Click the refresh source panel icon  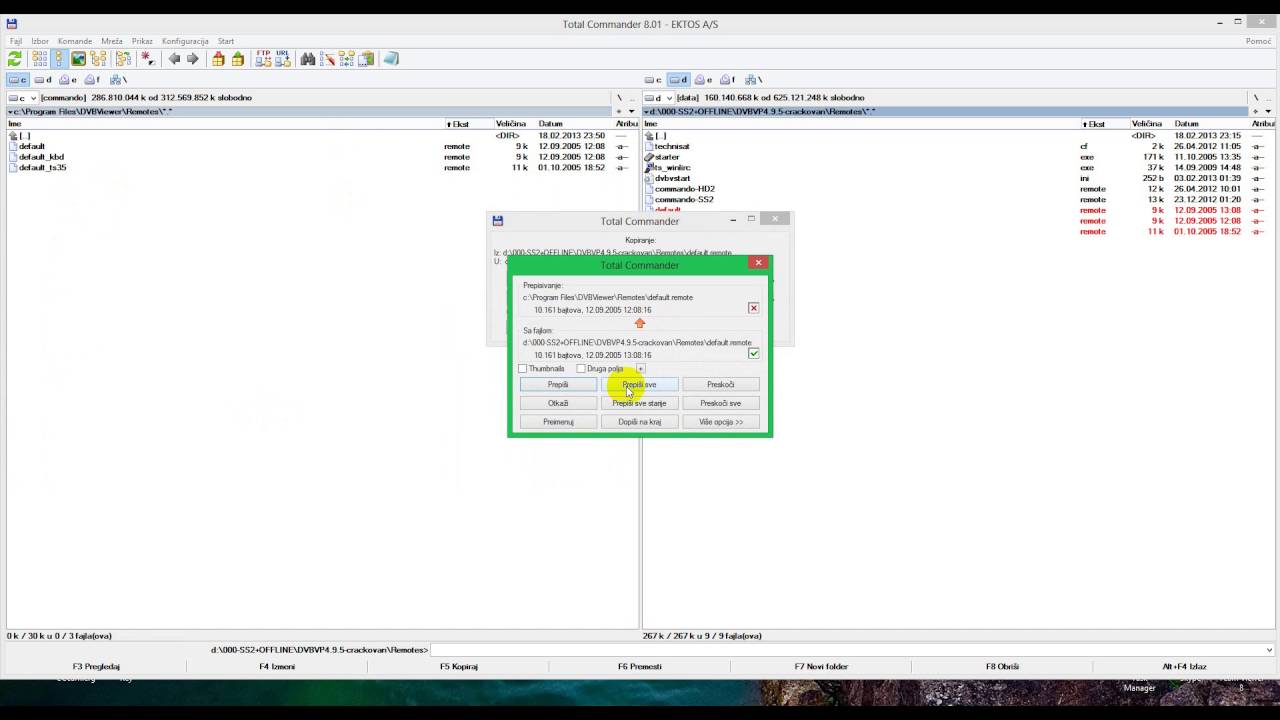click(15, 59)
